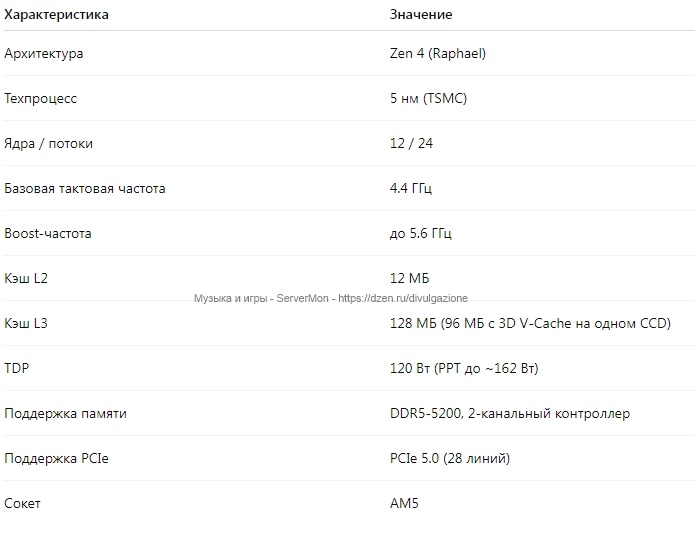Click the AM5 socket value
The width and height of the screenshot is (695, 538).
(404, 503)
